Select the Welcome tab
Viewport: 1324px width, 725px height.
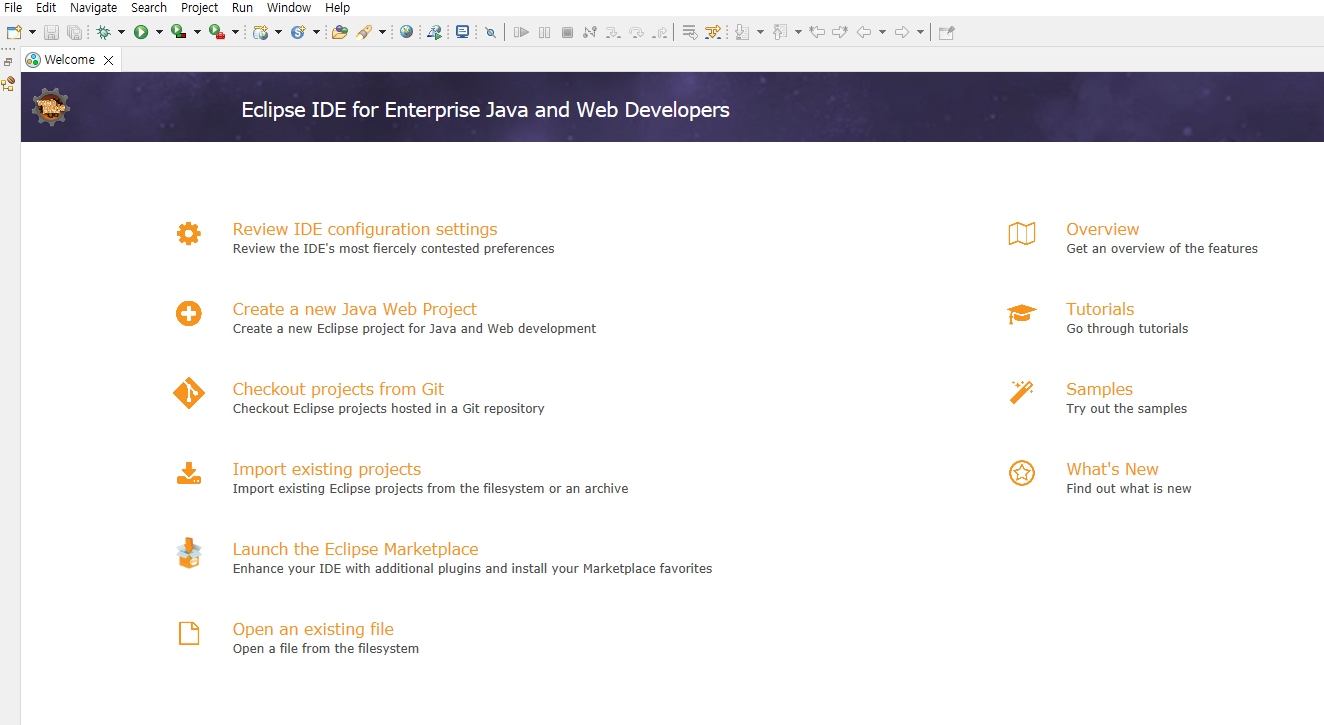[69, 60]
